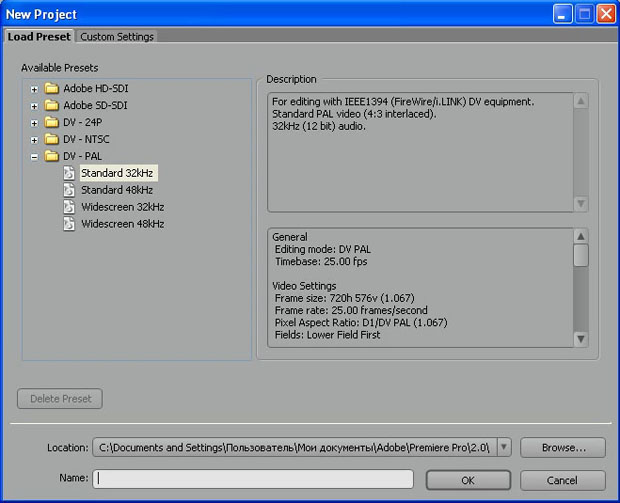The image size is (620, 503).
Task: Expand the DV - 24P preset folder
Action: coord(34,123)
